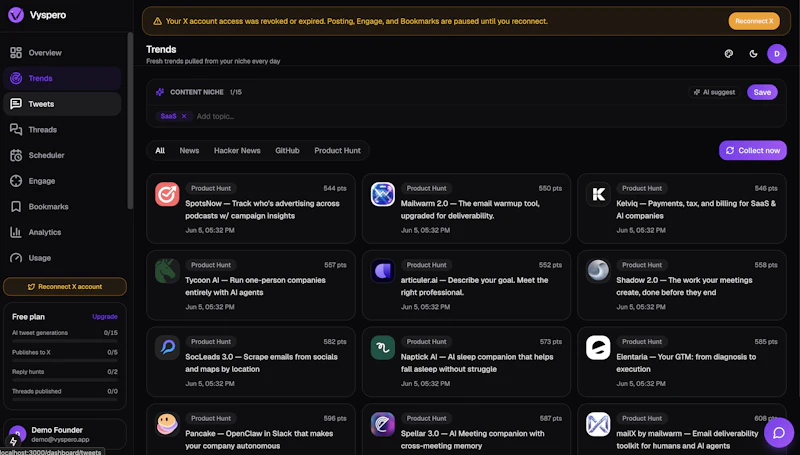Click the Elentaria product icon
Image resolution: width=800 pixels, height=455 pixels.
click(x=598, y=347)
